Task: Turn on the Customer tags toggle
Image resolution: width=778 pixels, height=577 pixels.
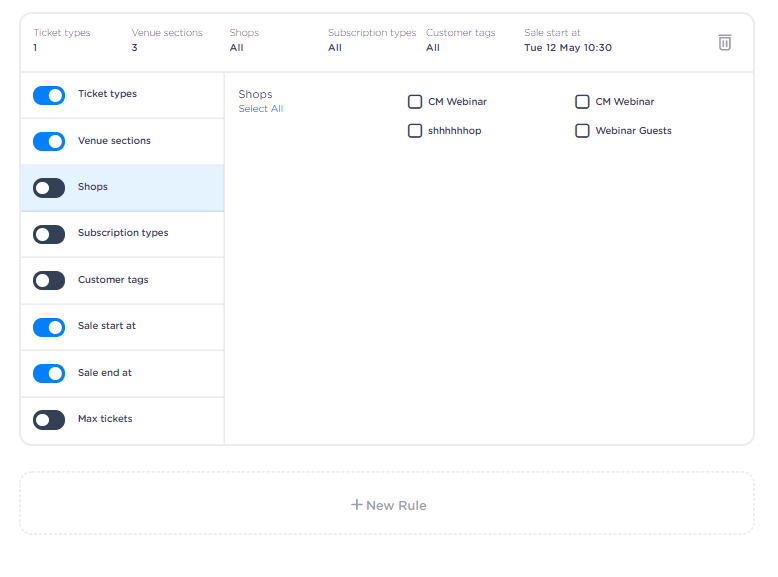Action: click(49, 281)
